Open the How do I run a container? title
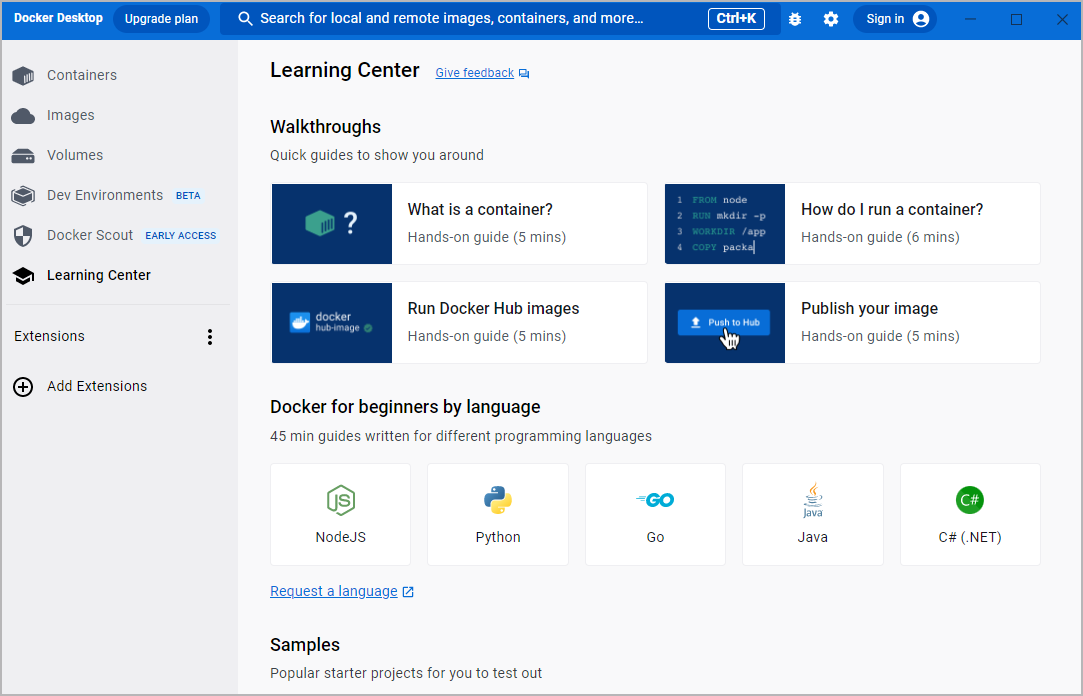Image resolution: width=1083 pixels, height=696 pixels. click(x=892, y=210)
